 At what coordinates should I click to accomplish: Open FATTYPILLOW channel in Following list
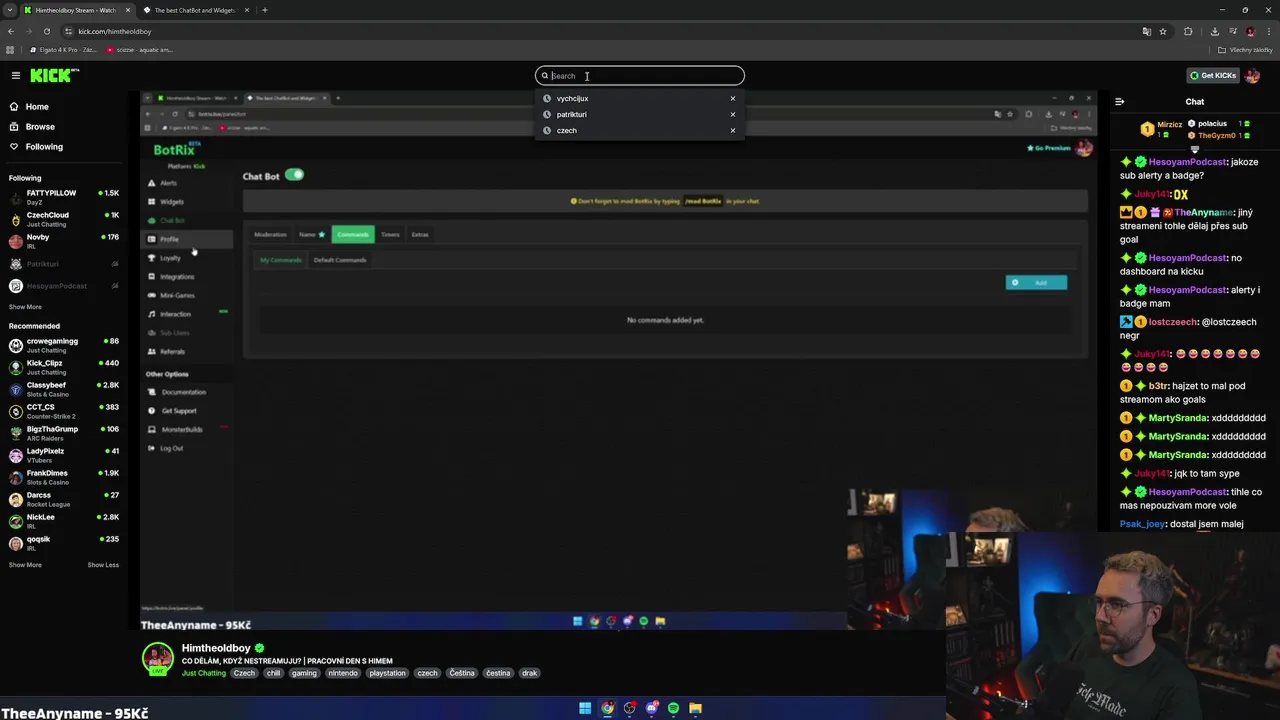coord(64,197)
